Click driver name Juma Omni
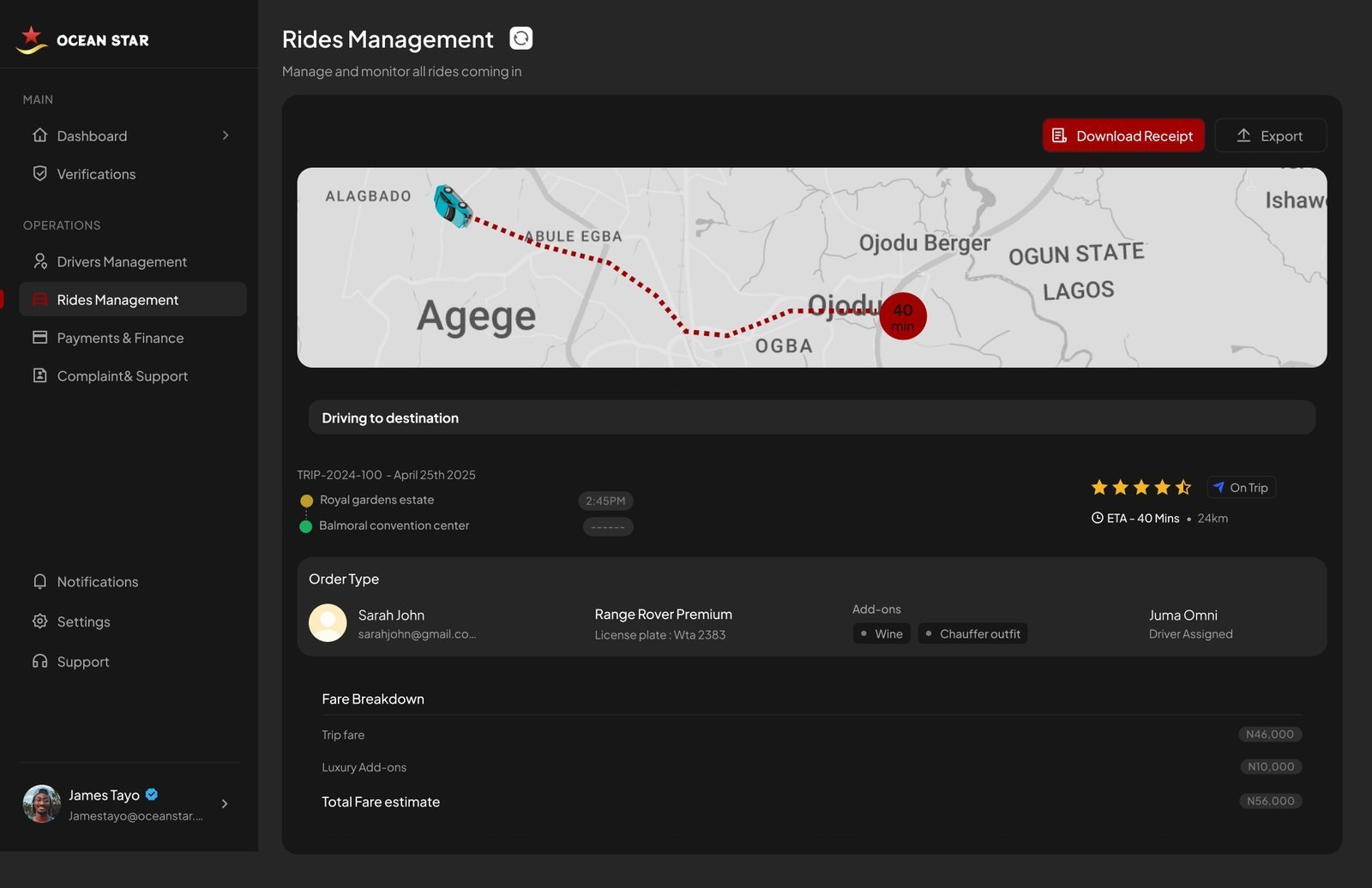This screenshot has width=1372, height=888. (x=1183, y=615)
